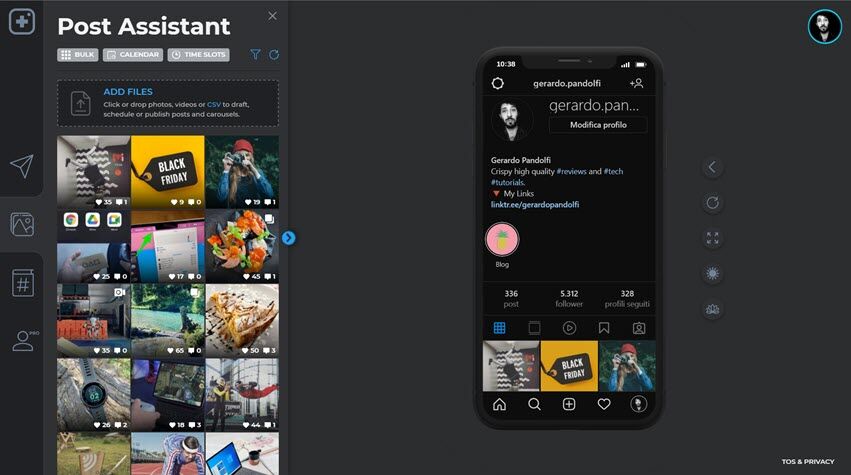This screenshot has width=851, height=475.
Task: Click the ADD FILES upload area
Action: coord(168,103)
